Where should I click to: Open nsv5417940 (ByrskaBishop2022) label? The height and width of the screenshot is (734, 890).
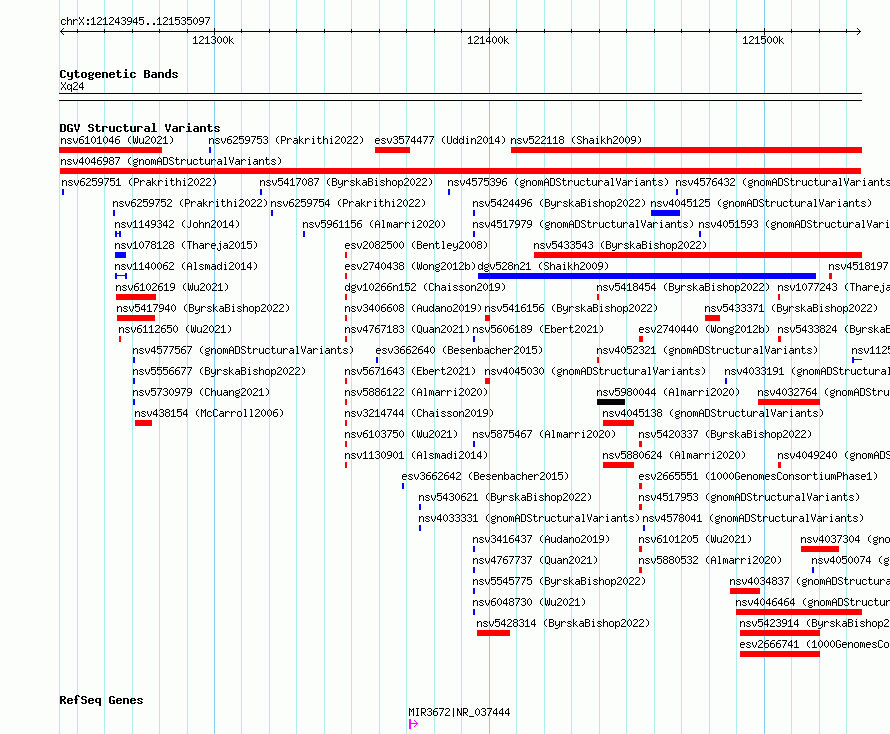[x=203, y=308]
